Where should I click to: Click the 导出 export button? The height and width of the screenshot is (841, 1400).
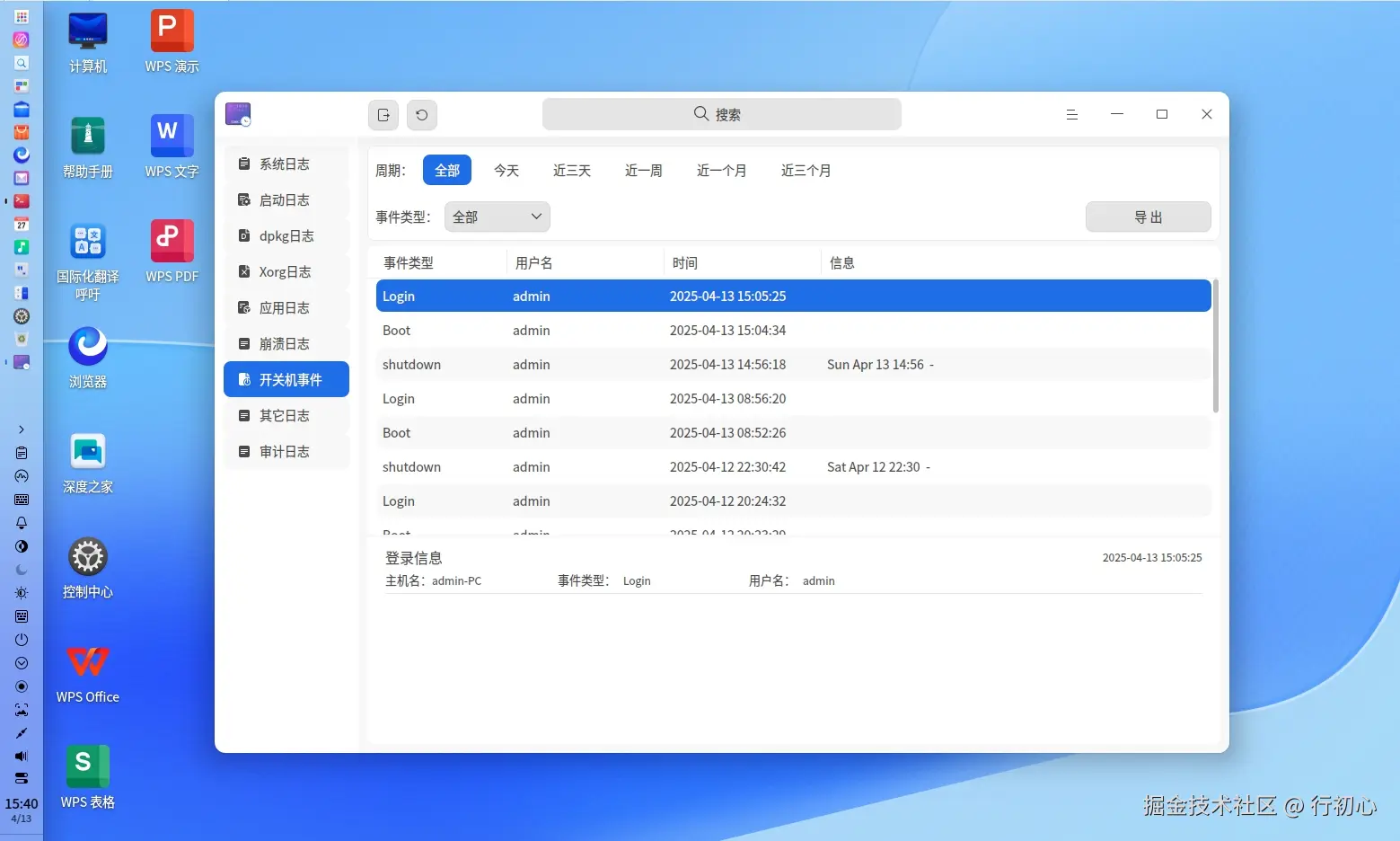pos(1149,217)
